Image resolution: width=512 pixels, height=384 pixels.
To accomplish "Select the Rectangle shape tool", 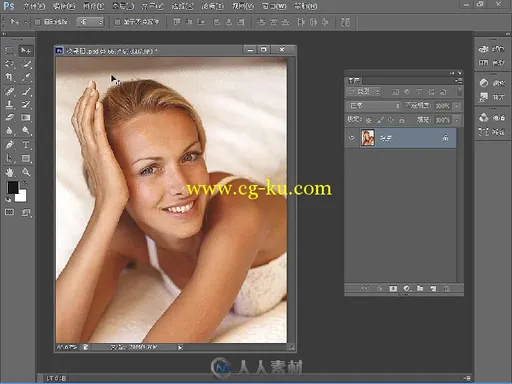I will tap(26, 158).
